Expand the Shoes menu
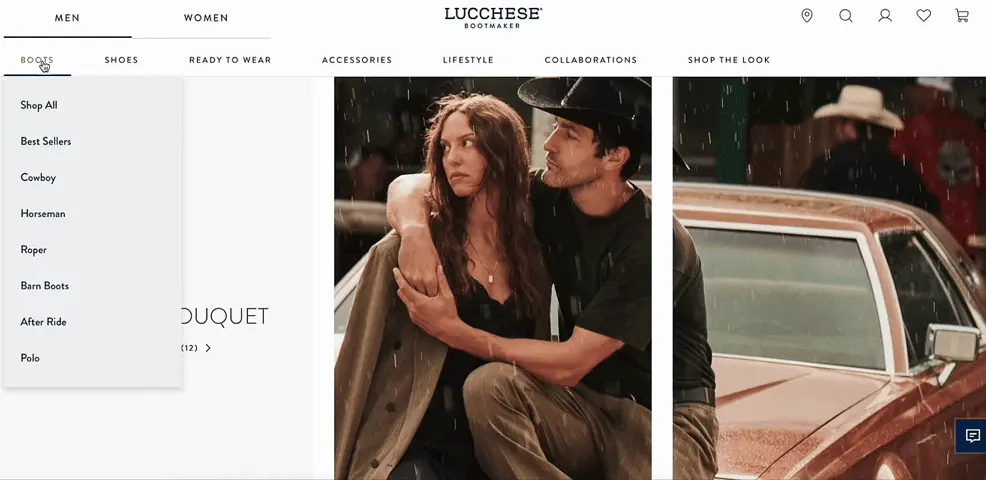This screenshot has width=986, height=480. point(121,60)
